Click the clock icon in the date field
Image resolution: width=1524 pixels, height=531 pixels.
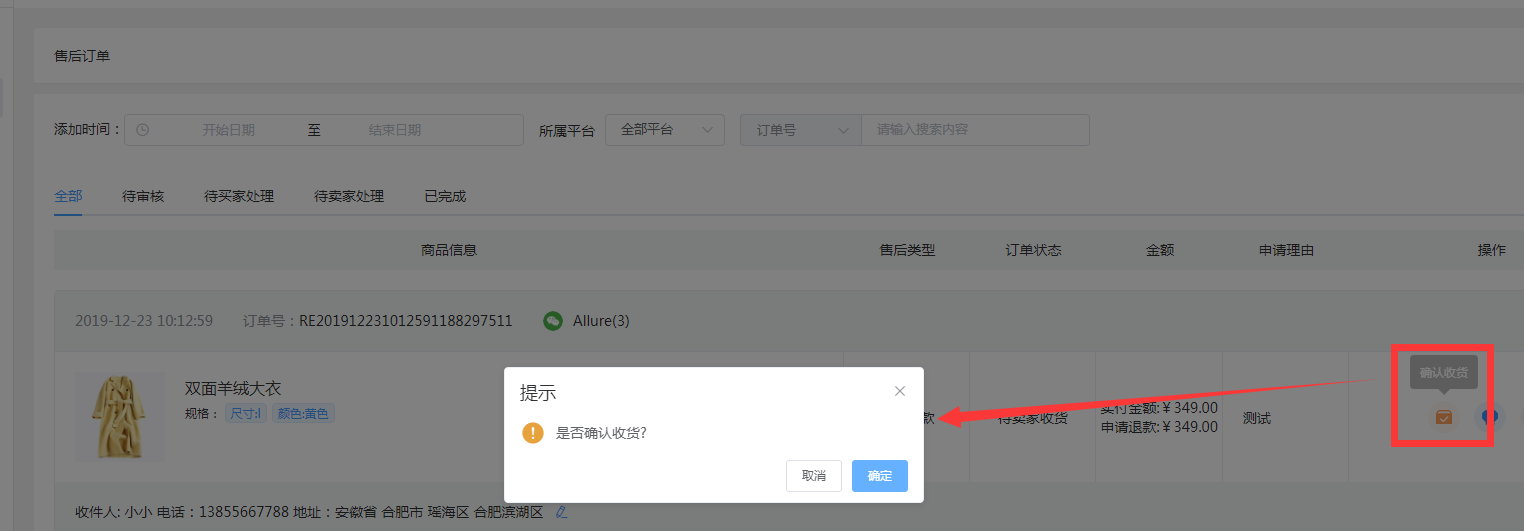(142, 130)
